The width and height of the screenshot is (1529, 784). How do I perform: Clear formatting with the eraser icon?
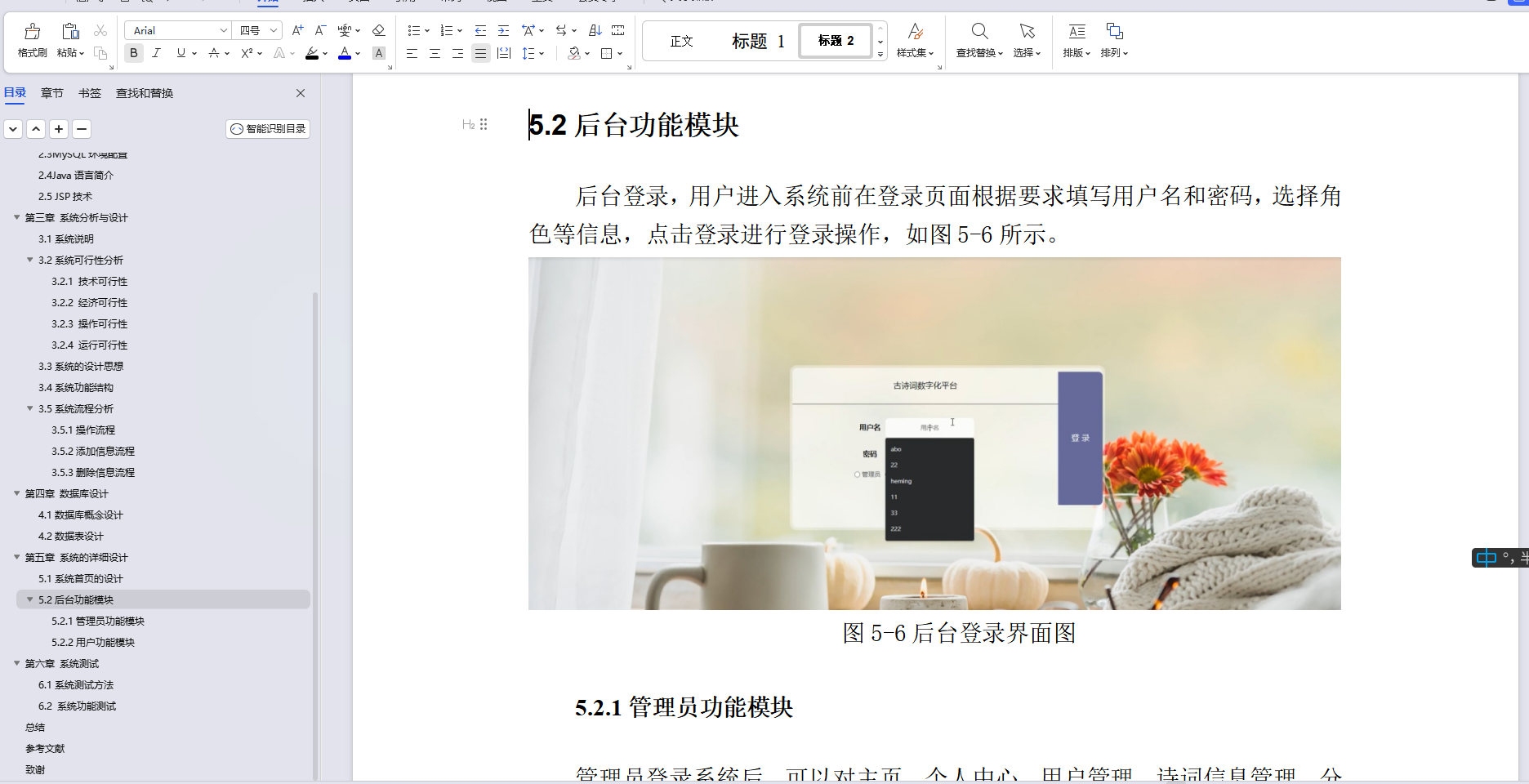[x=378, y=30]
